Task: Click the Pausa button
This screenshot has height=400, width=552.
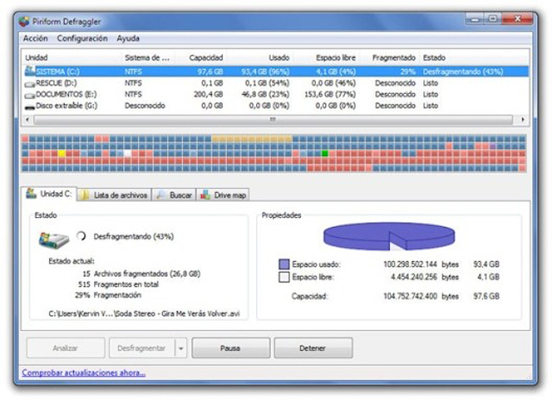Action: [x=231, y=348]
